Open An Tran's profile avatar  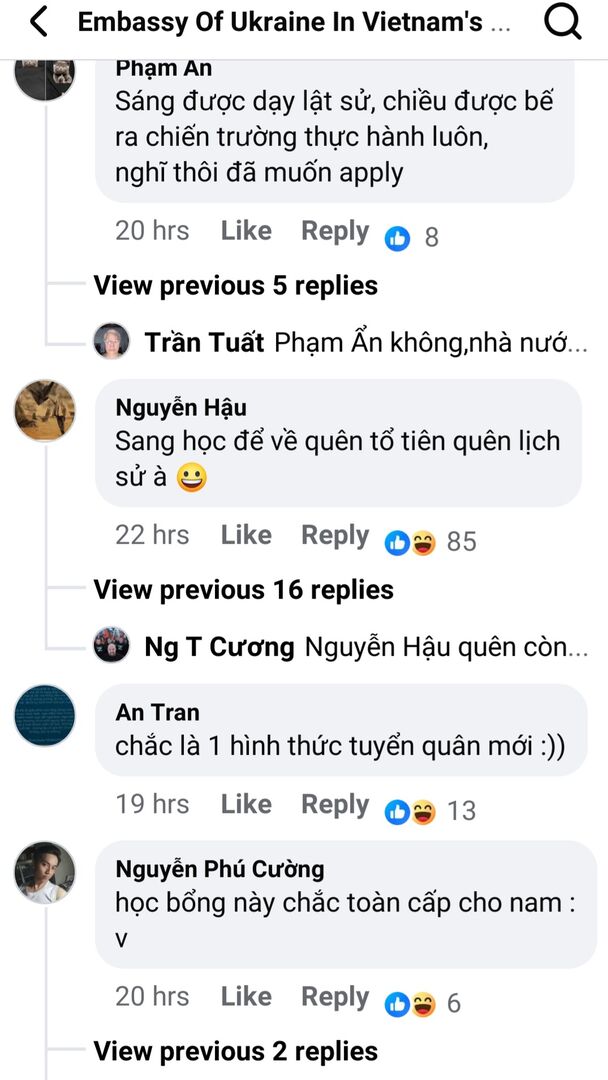[x=45, y=715]
